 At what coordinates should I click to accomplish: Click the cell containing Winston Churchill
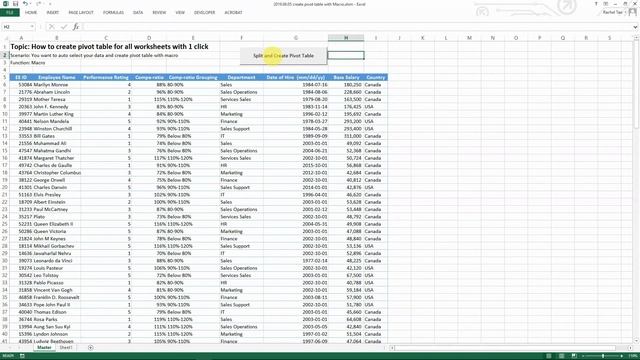(x=56, y=129)
